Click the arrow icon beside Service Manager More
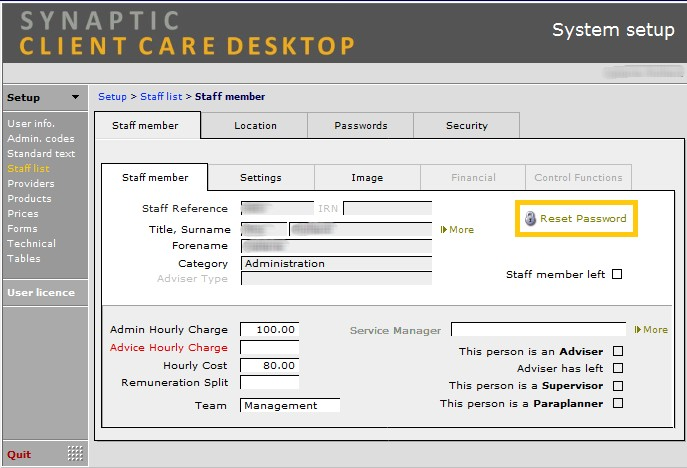 [637, 330]
